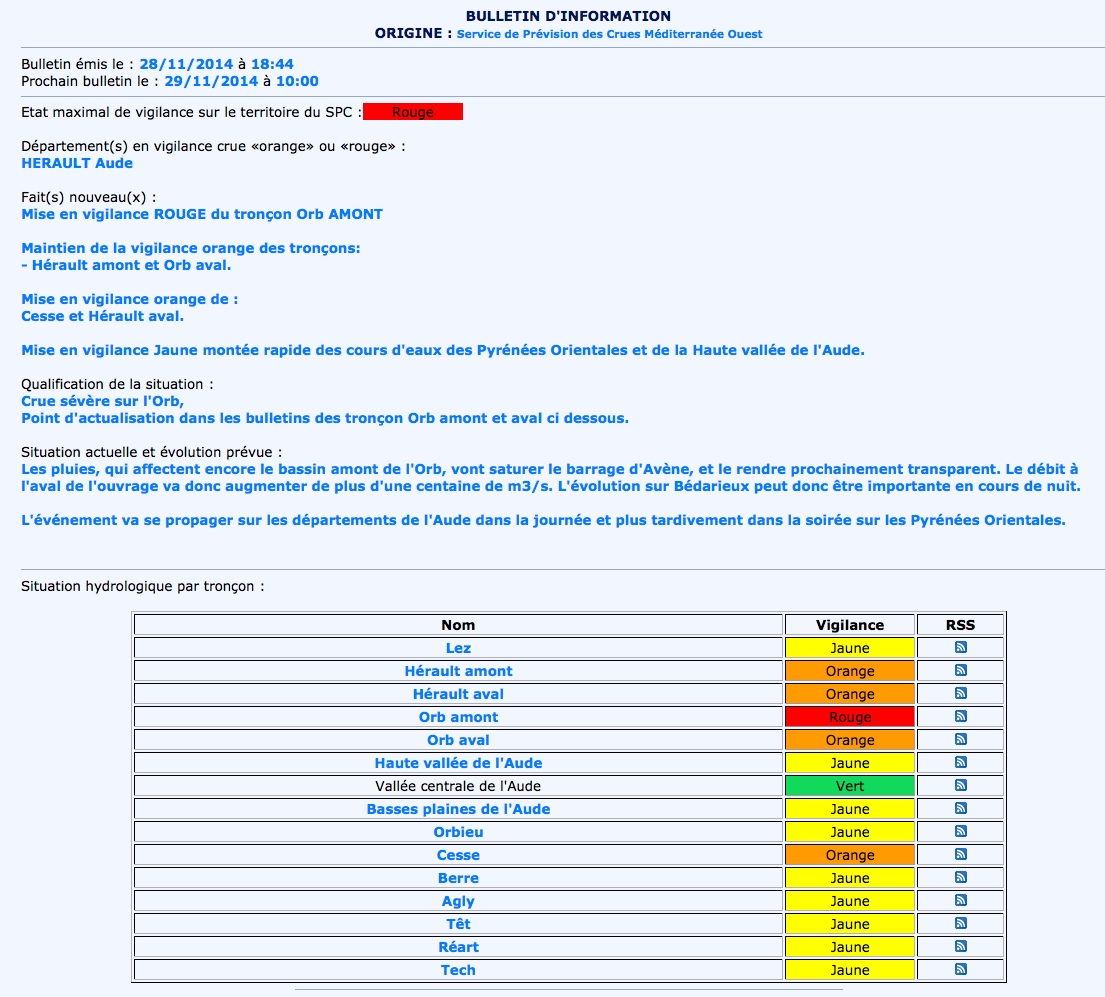
Task: Open RSS feed for Orb amont
Action: pyautogui.click(x=961, y=716)
